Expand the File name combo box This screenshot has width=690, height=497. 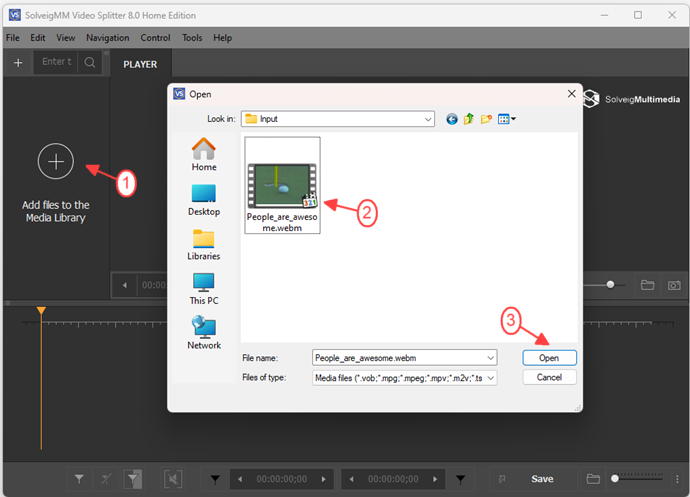coord(489,358)
